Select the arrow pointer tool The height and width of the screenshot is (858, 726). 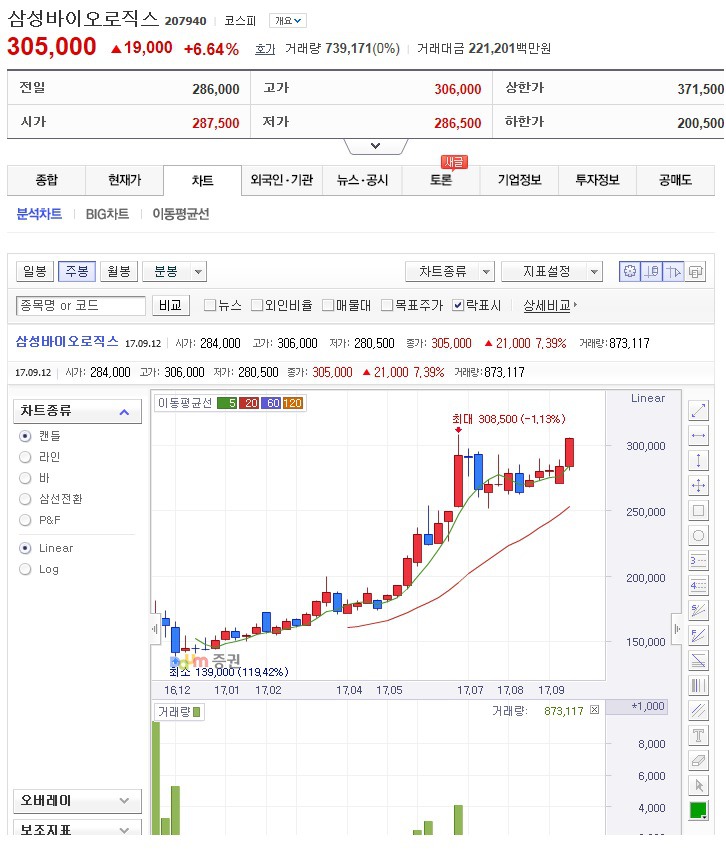coord(698,785)
